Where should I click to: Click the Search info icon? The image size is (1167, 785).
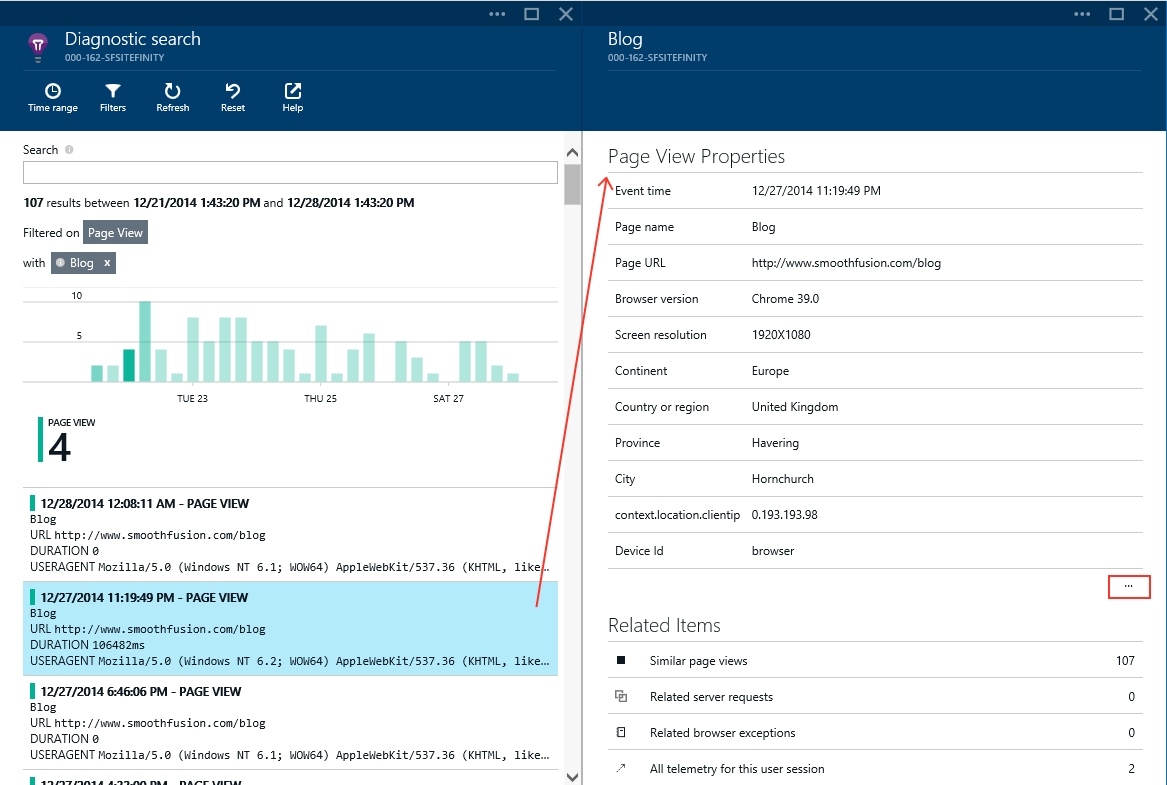pos(69,150)
